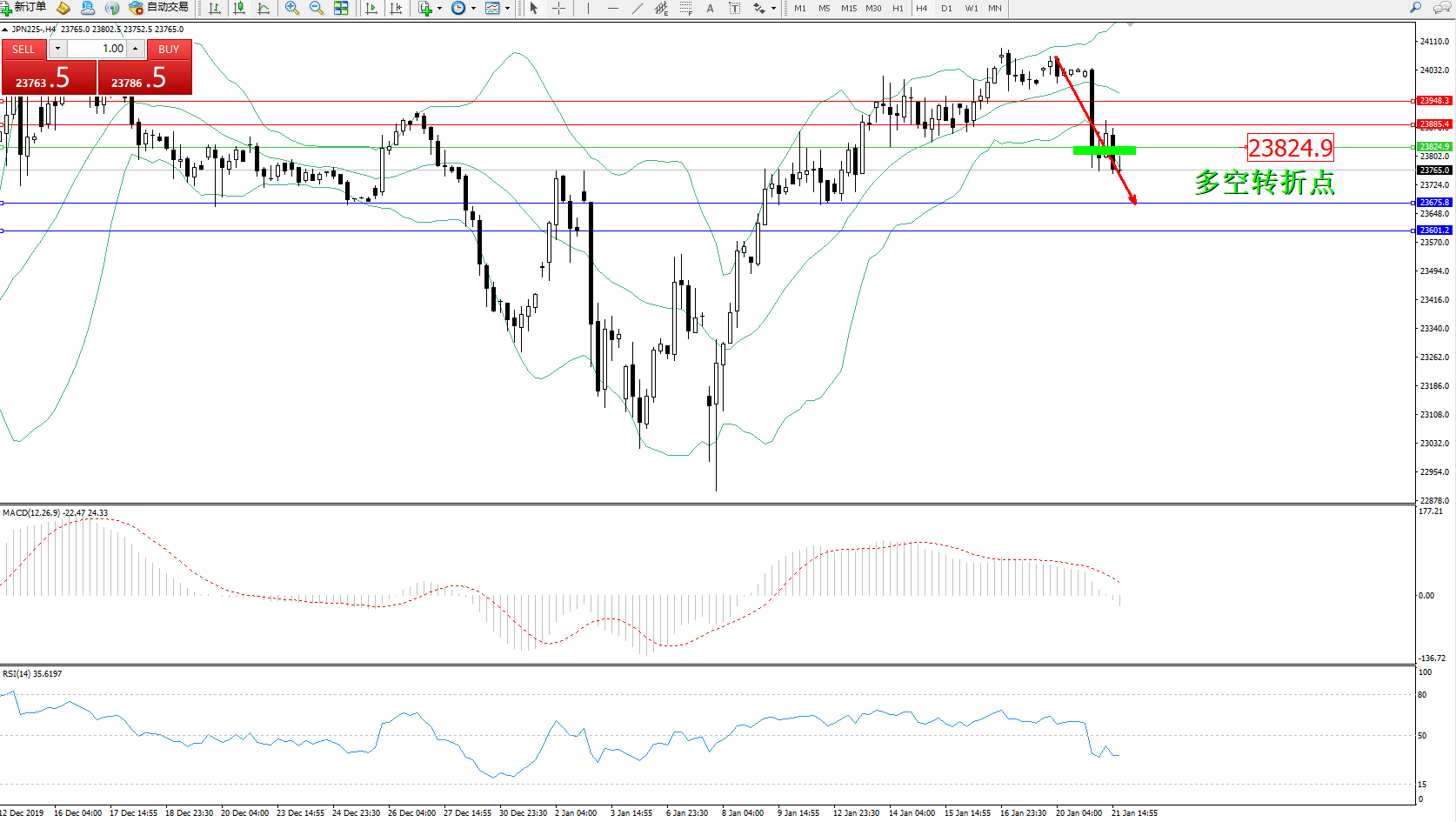Open the indicators list dropdown arrow
The width and height of the screenshot is (1456, 822).
coord(439,8)
